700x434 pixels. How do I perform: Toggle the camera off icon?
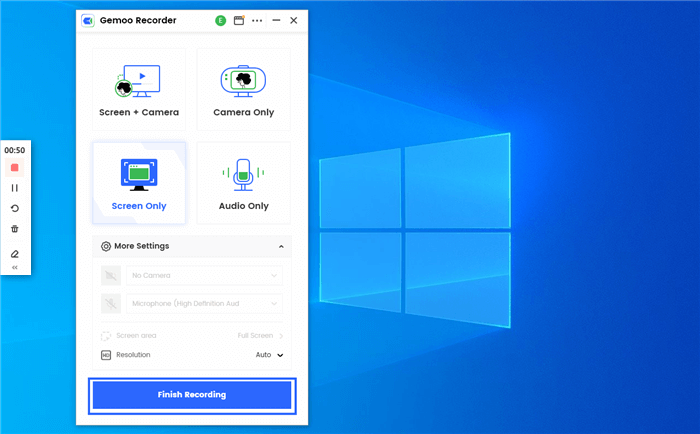click(x=109, y=276)
